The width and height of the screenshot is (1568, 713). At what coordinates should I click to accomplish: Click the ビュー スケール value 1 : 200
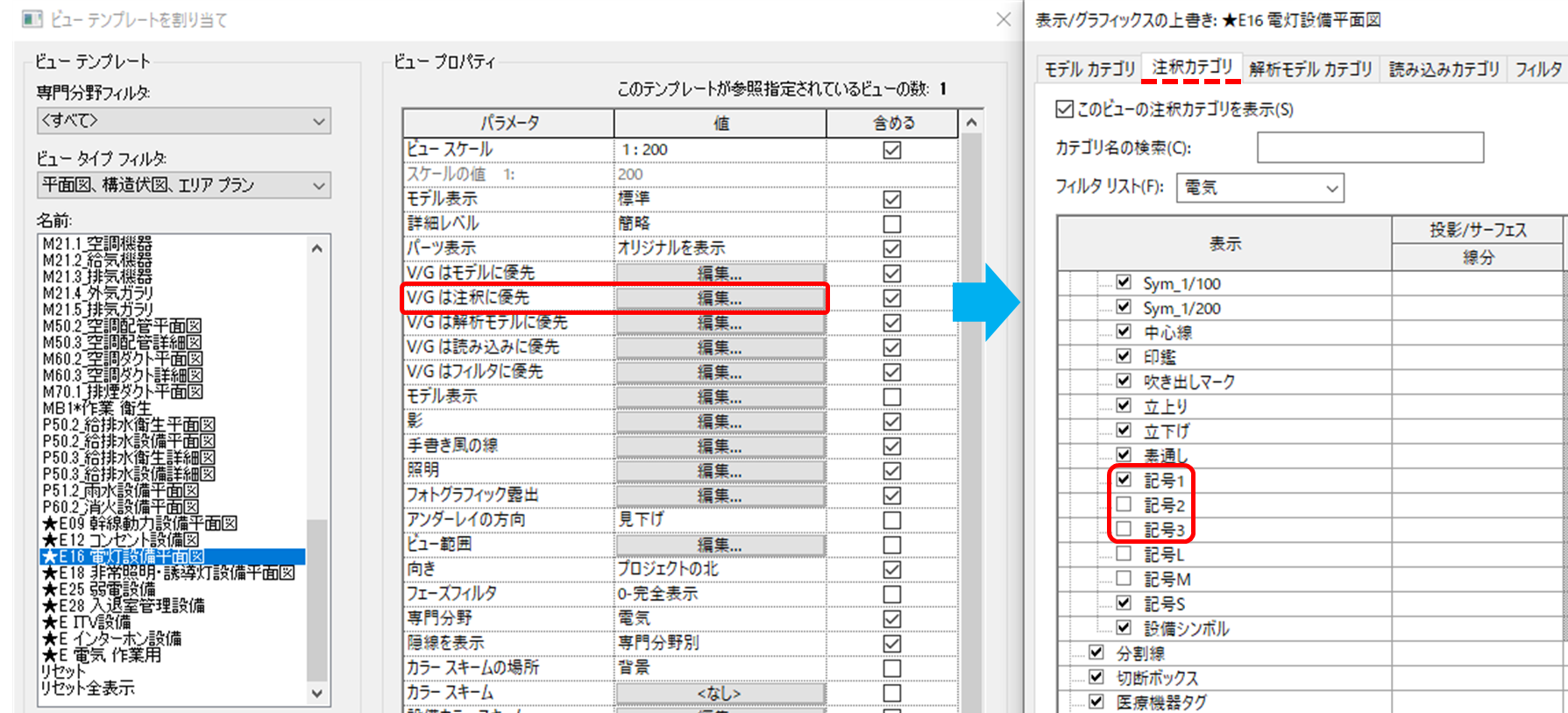point(644,150)
